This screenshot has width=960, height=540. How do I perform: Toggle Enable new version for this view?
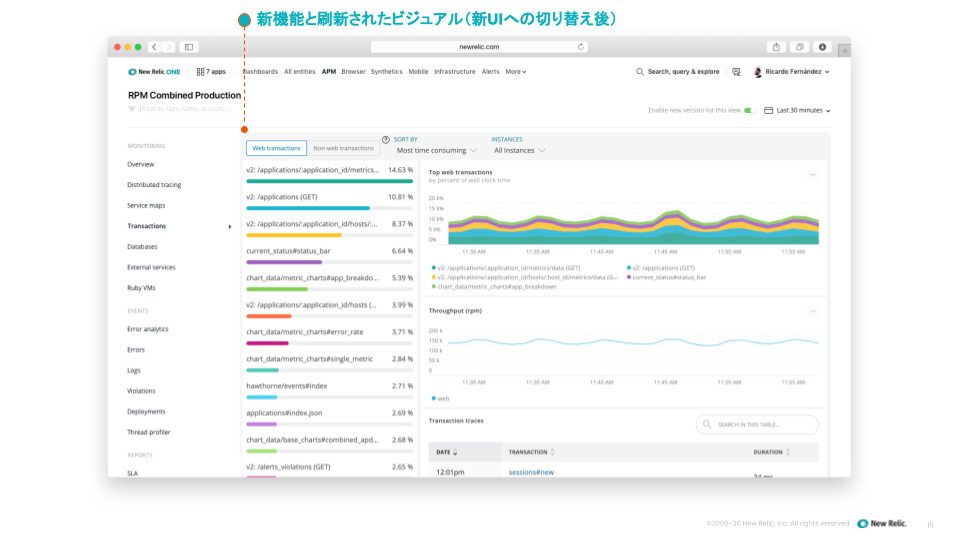coord(750,110)
